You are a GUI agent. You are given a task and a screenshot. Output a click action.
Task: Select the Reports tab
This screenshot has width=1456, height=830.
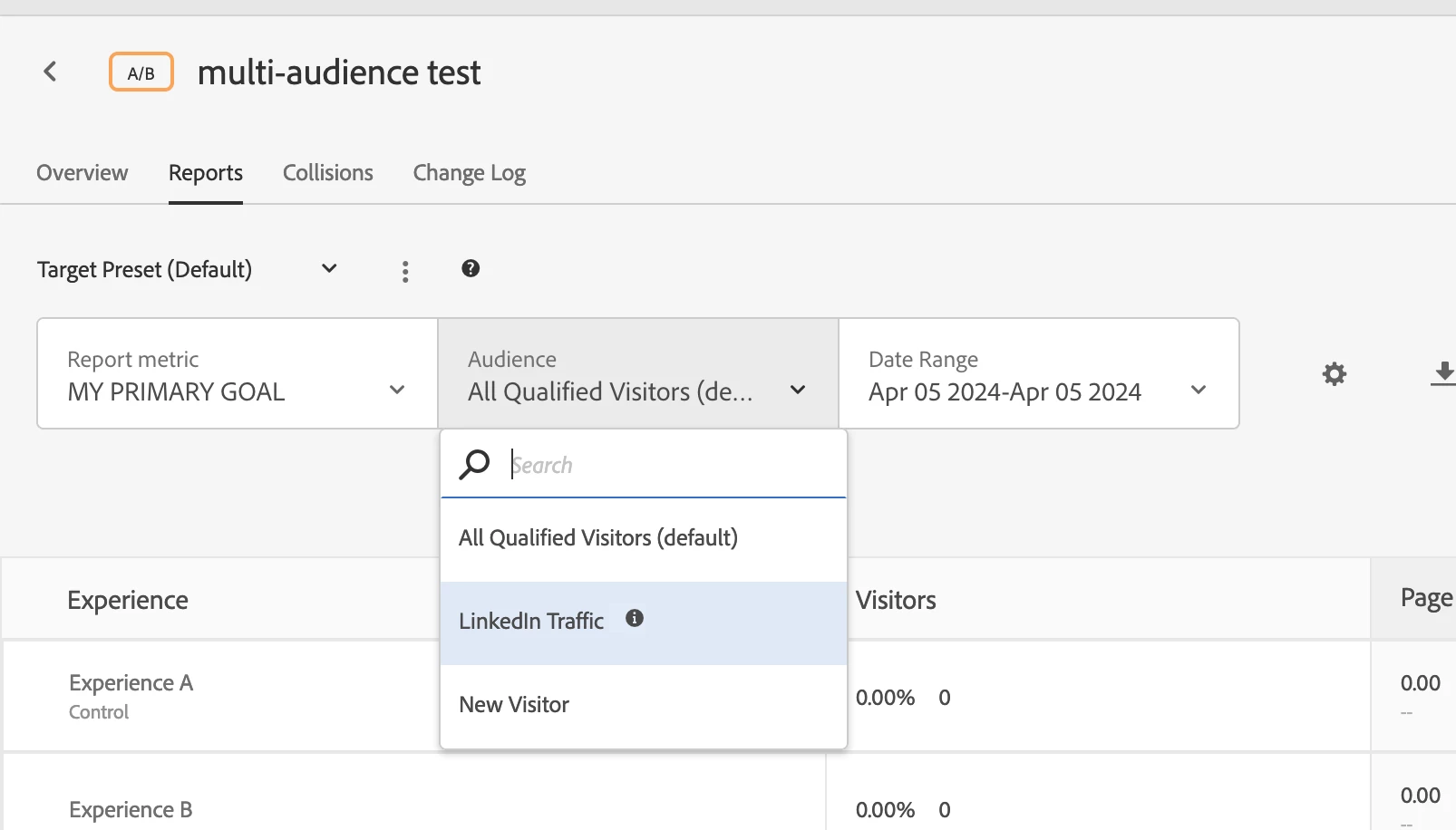[x=206, y=173]
